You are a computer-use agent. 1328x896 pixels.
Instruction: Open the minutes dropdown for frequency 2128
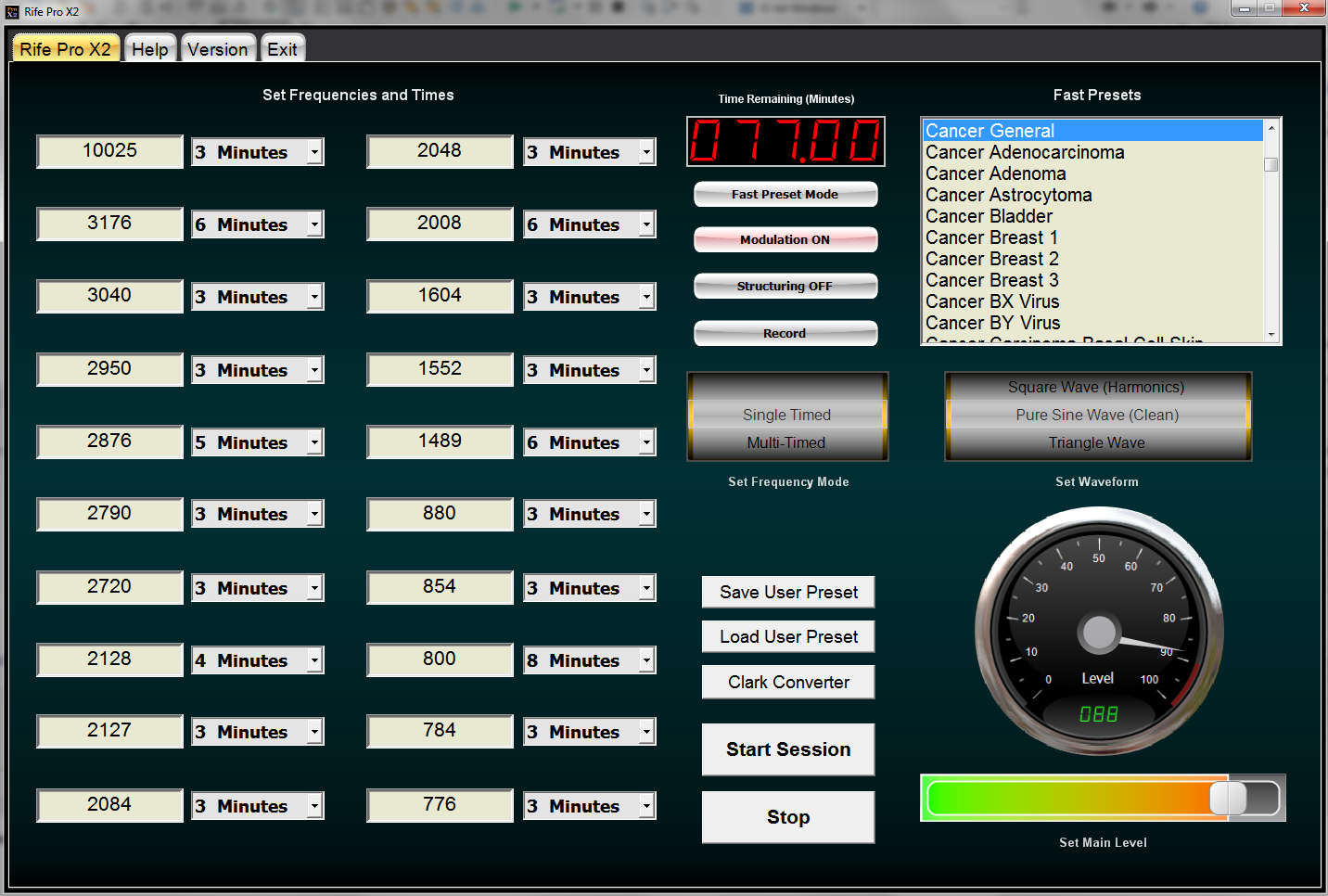point(315,660)
